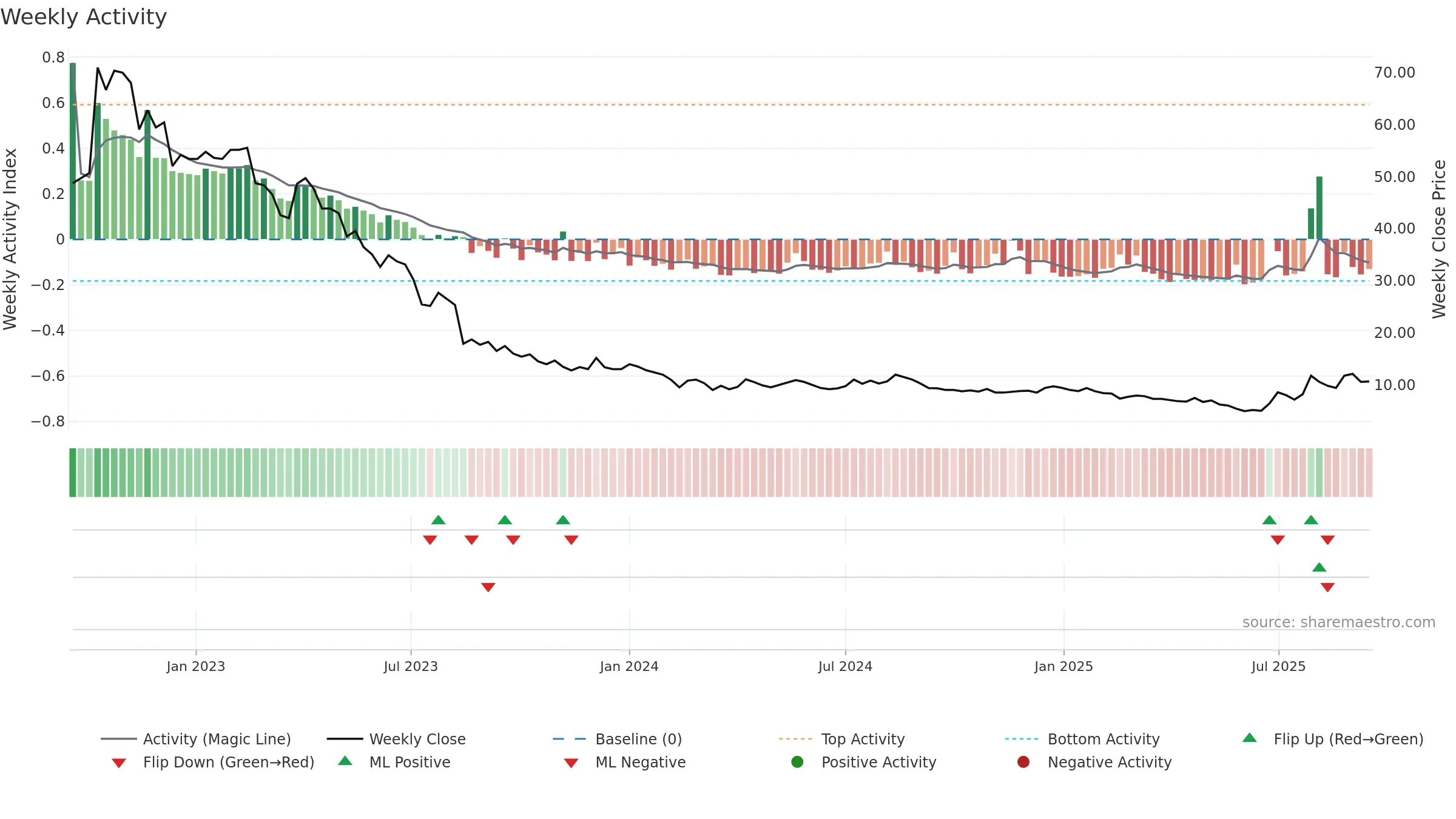This screenshot has width=1456, height=819.
Task: Click the 10.00 price axis tick
Action: pos(1394,385)
